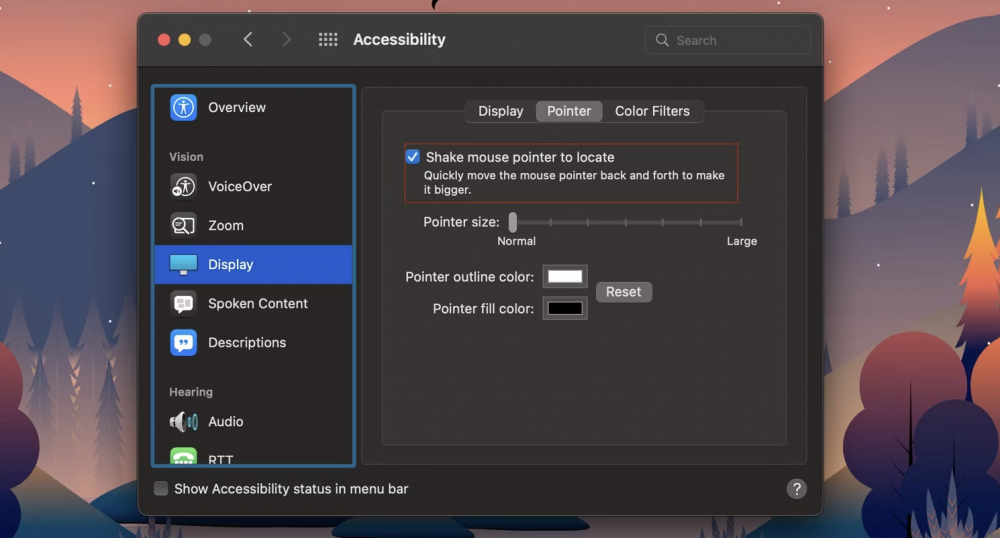Switch to the Color Filters tab
1000x538 pixels.
pos(652,111)
